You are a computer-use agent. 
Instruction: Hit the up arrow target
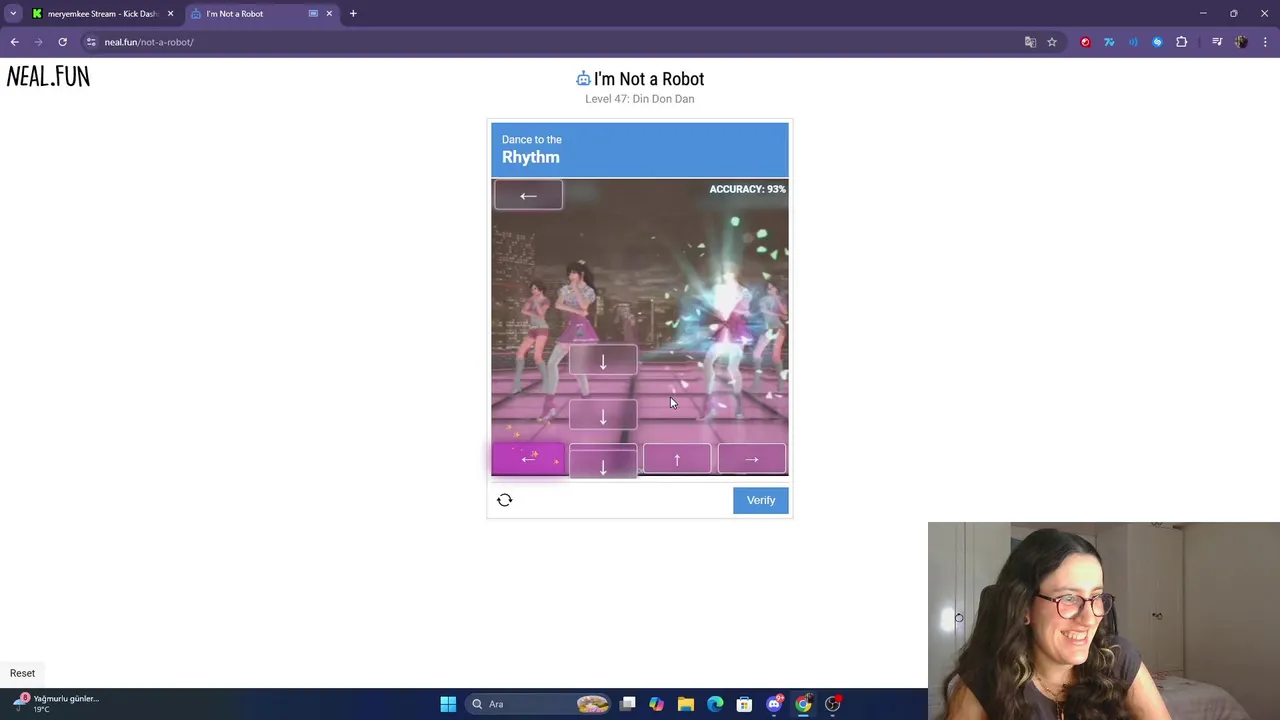pos(677,459)
